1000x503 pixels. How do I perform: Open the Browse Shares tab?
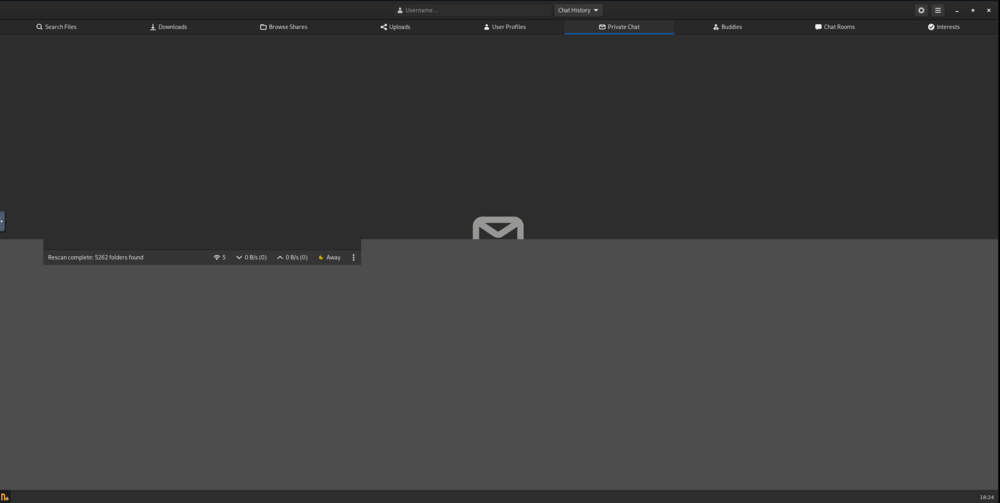pyautogui.click(x=283, y=27)
